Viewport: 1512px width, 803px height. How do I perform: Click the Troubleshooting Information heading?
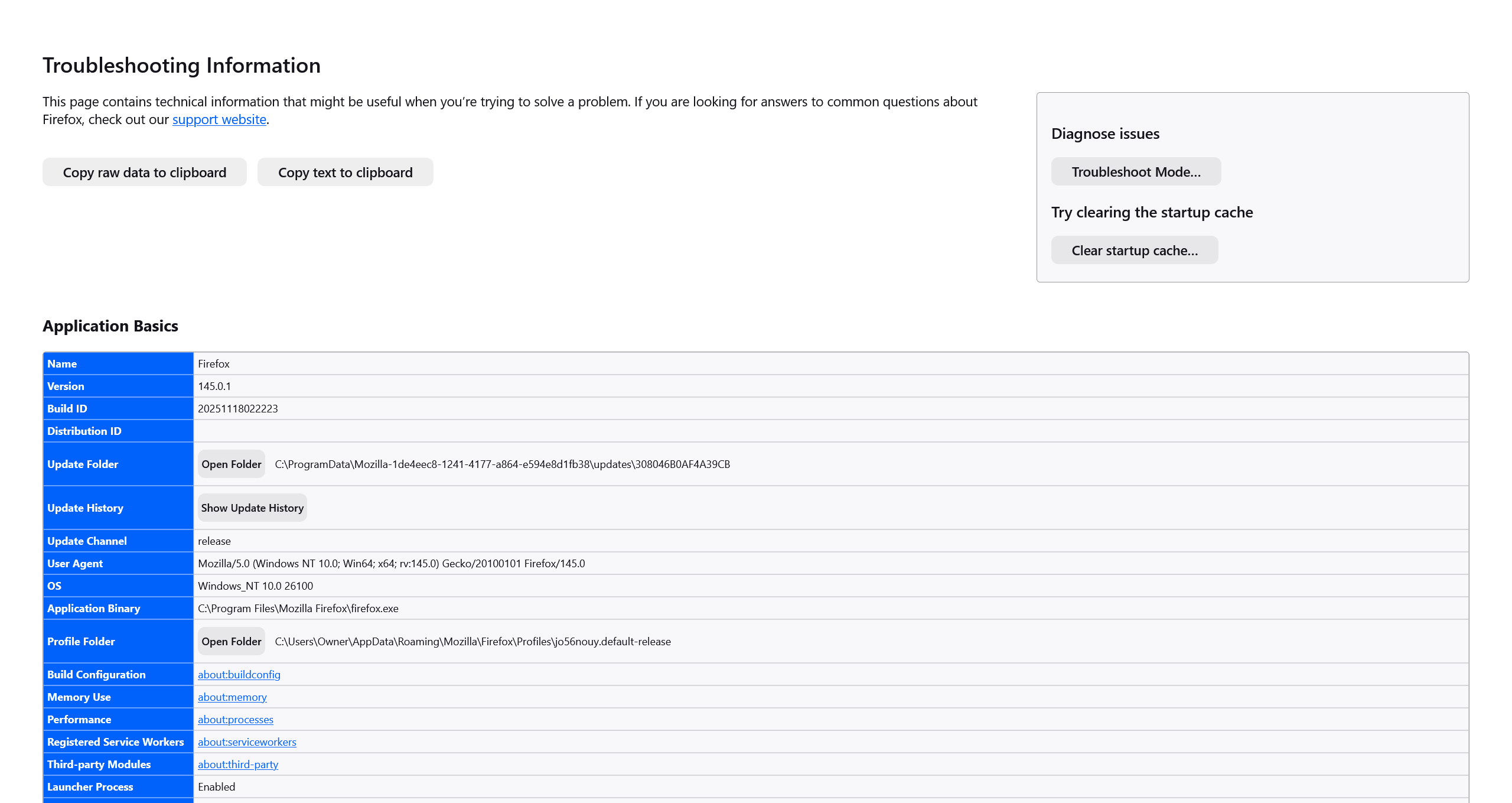(x=181, y=66)
